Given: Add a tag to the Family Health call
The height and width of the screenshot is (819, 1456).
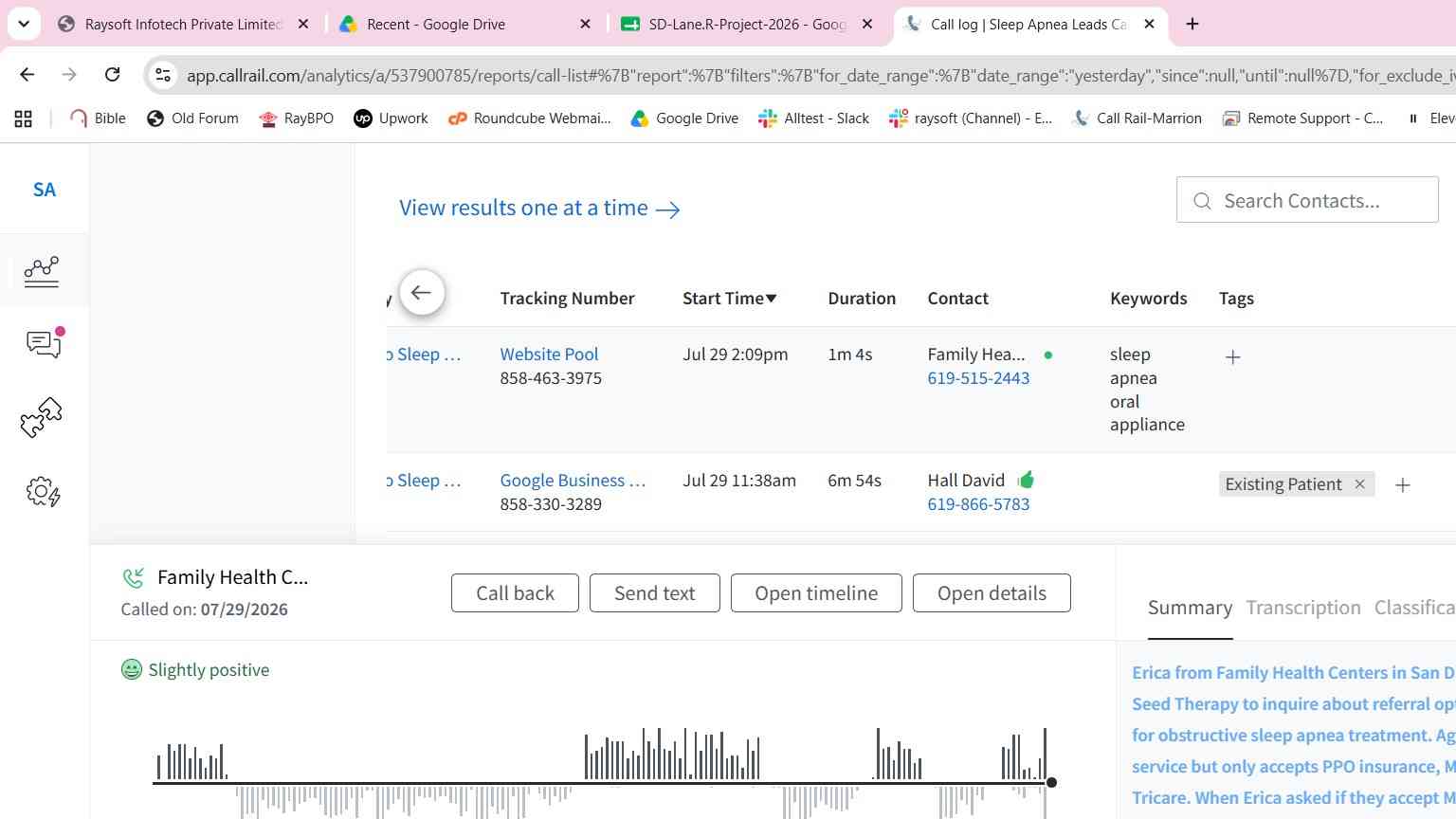Looking at the screenshot, I should tap(1232, 357).
